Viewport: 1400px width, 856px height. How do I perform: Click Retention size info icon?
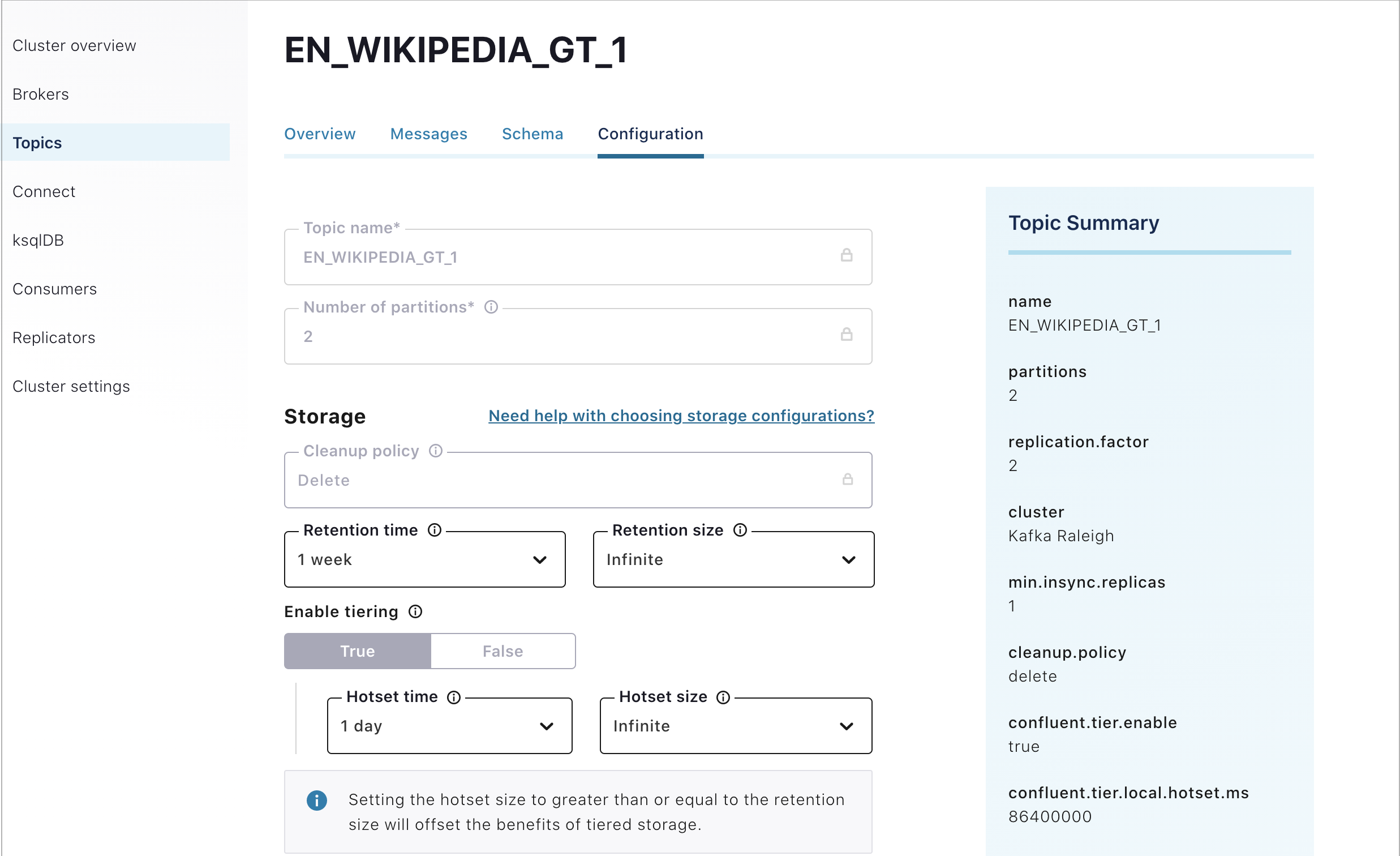(740, 530)
